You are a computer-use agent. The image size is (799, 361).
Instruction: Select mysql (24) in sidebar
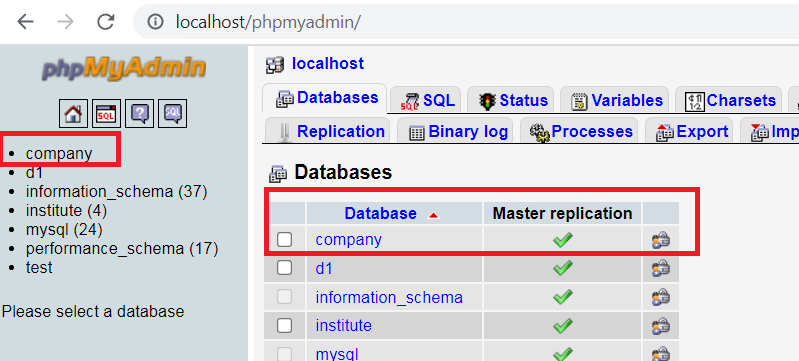64,230
